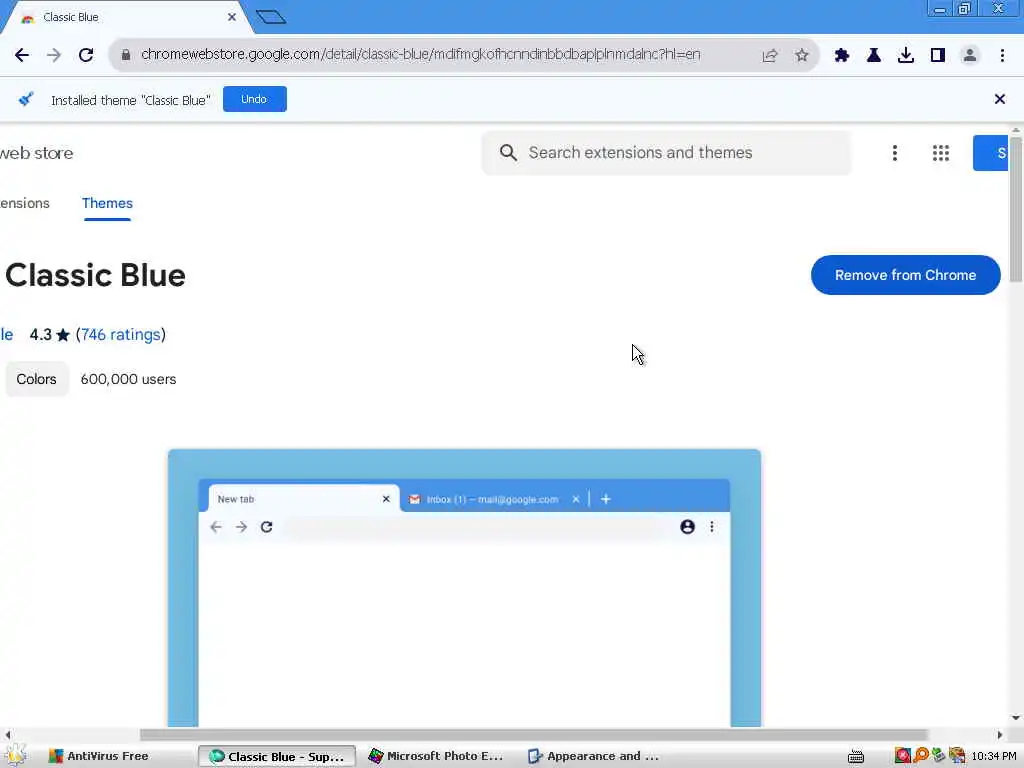Open Web Store more options menu
The image size is (1024, 768).
tap(895, 153)
